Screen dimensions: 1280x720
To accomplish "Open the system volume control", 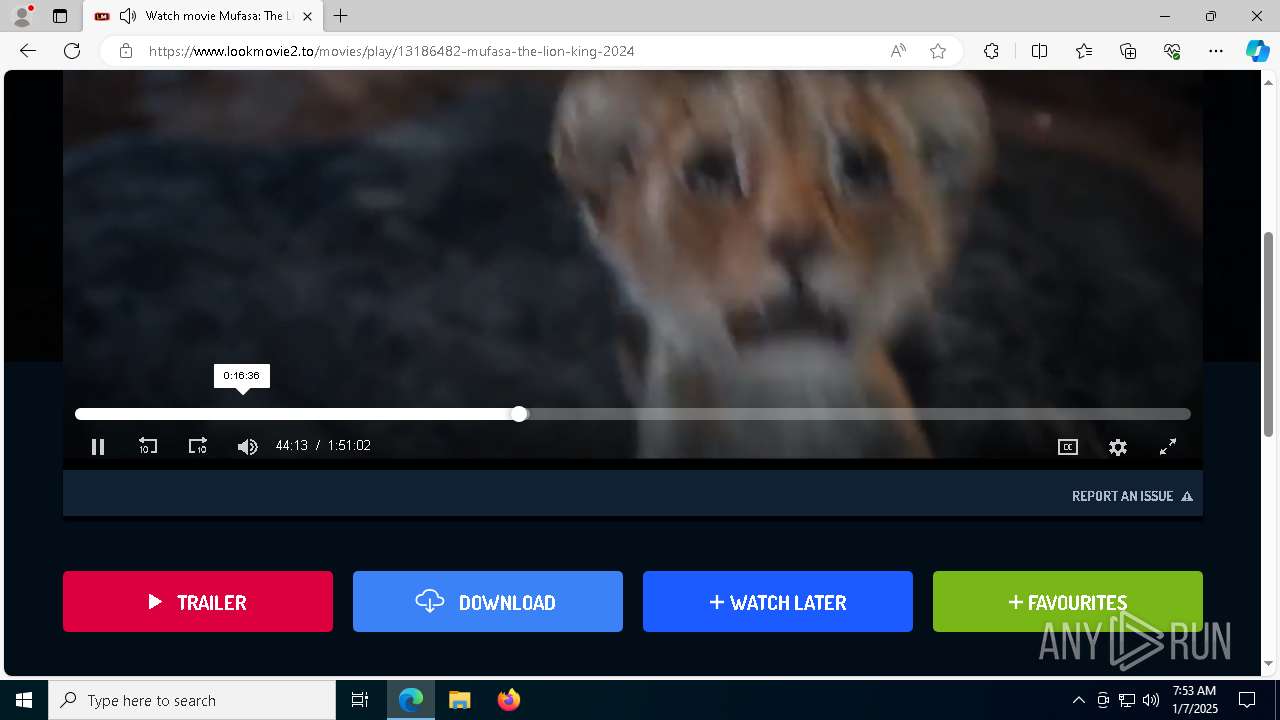I will coord(1150,700).
